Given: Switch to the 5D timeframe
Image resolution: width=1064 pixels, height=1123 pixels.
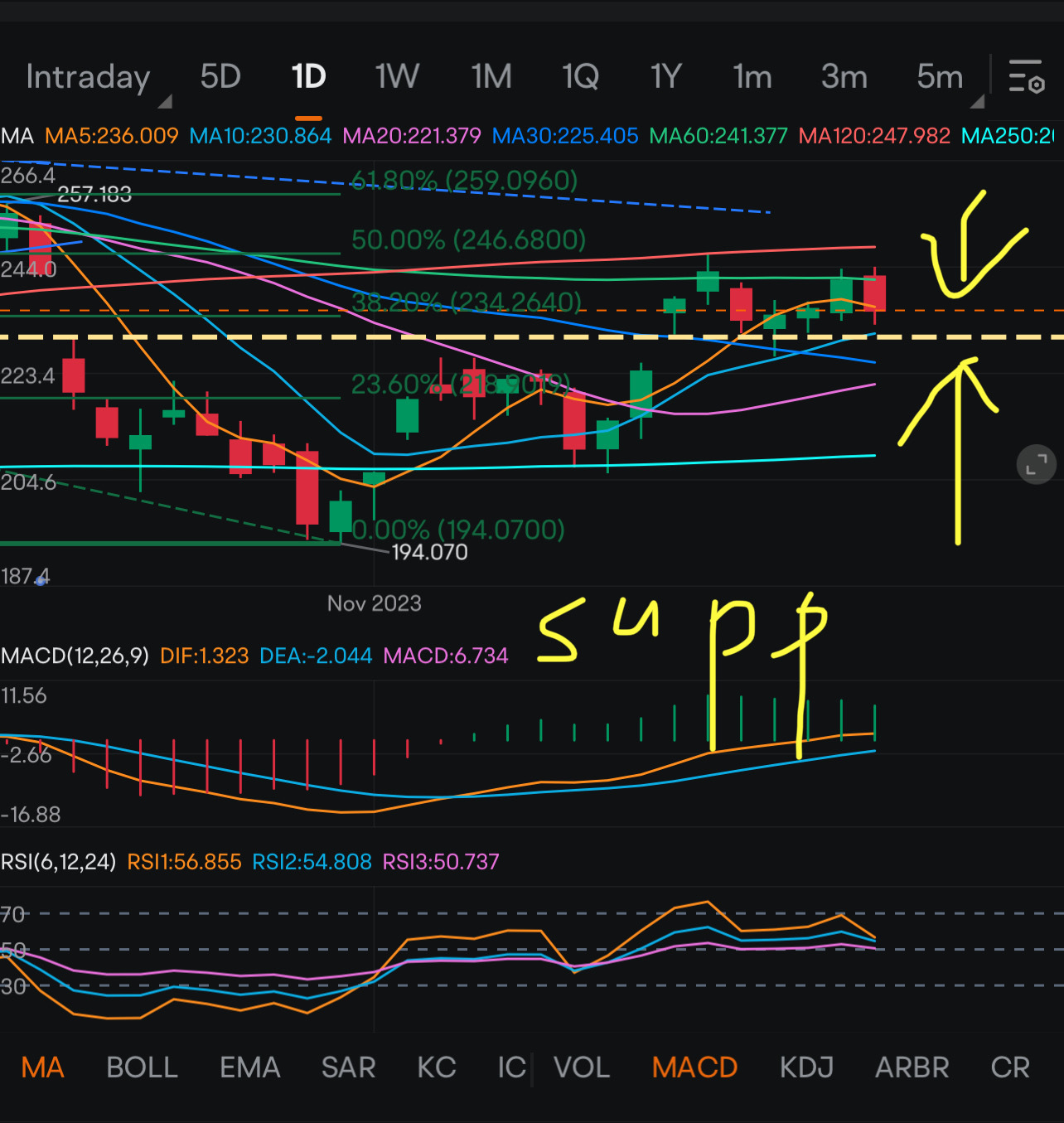Looking at the screenshot, I should (220, 77).
